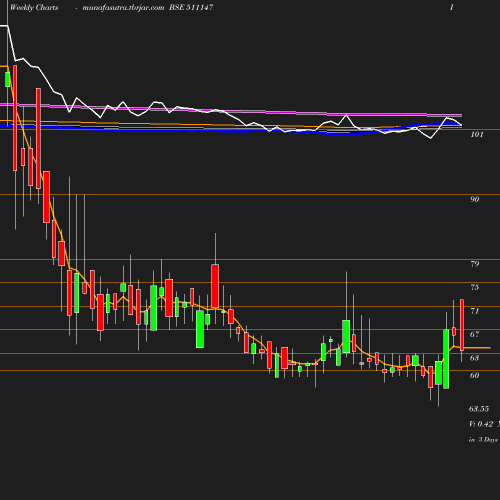
Task: Click the latest red candlestick at chart's right end
Action: [x=462, y=325]
